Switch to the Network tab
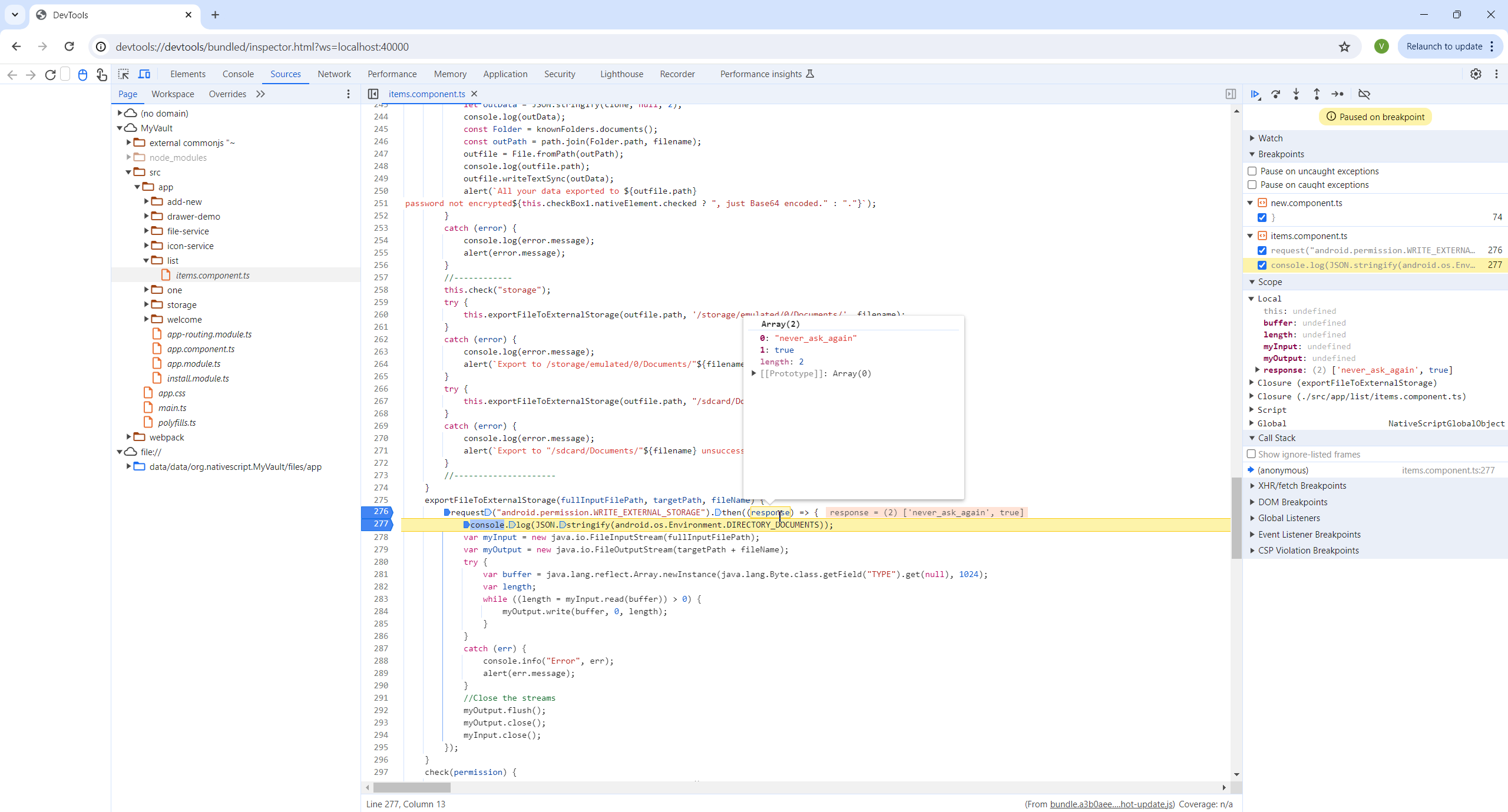 (x=334, y=74)
